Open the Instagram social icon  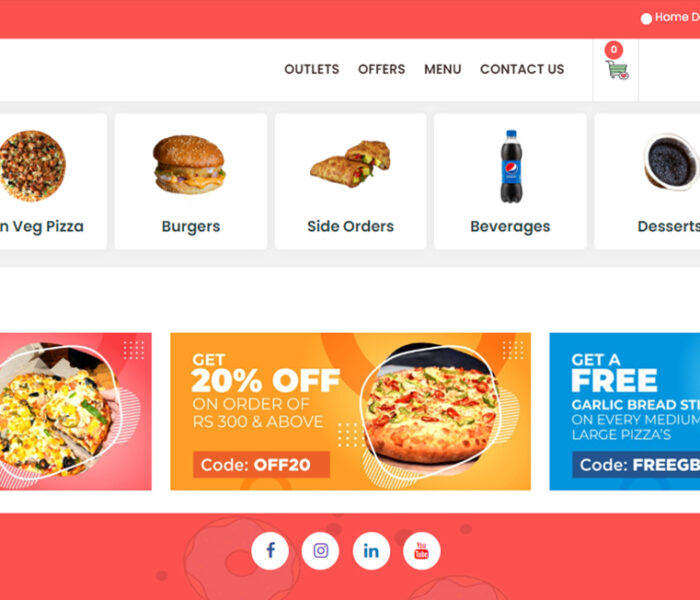click(321, 551)
